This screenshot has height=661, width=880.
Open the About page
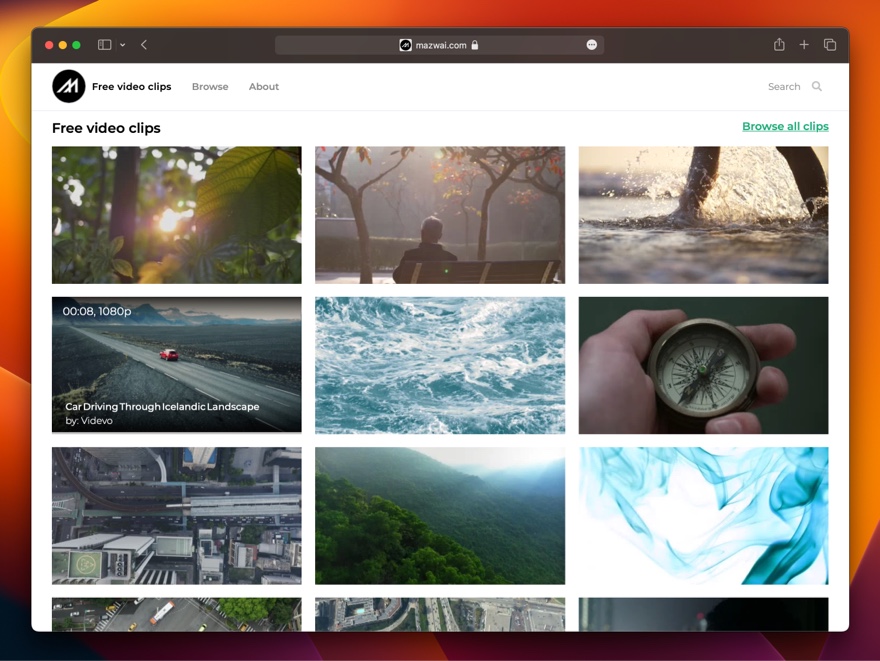264,87
